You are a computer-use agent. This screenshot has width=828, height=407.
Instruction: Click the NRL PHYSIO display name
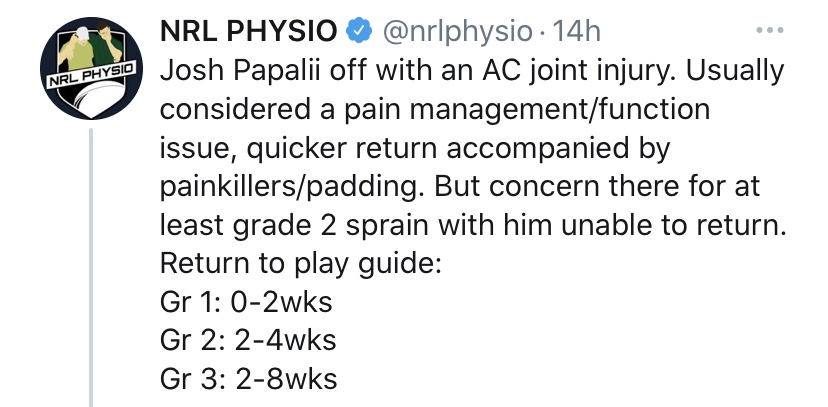click(249, 32)
